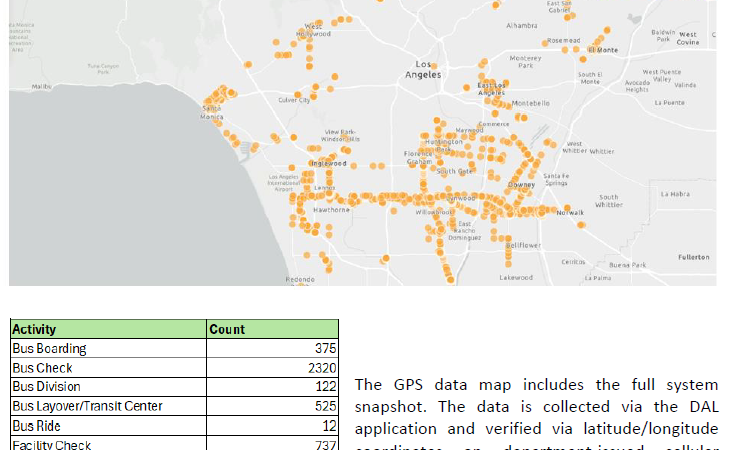Select the Bus Division activity cell
Viewport: 734px width, 450px height.
point(108,387)
